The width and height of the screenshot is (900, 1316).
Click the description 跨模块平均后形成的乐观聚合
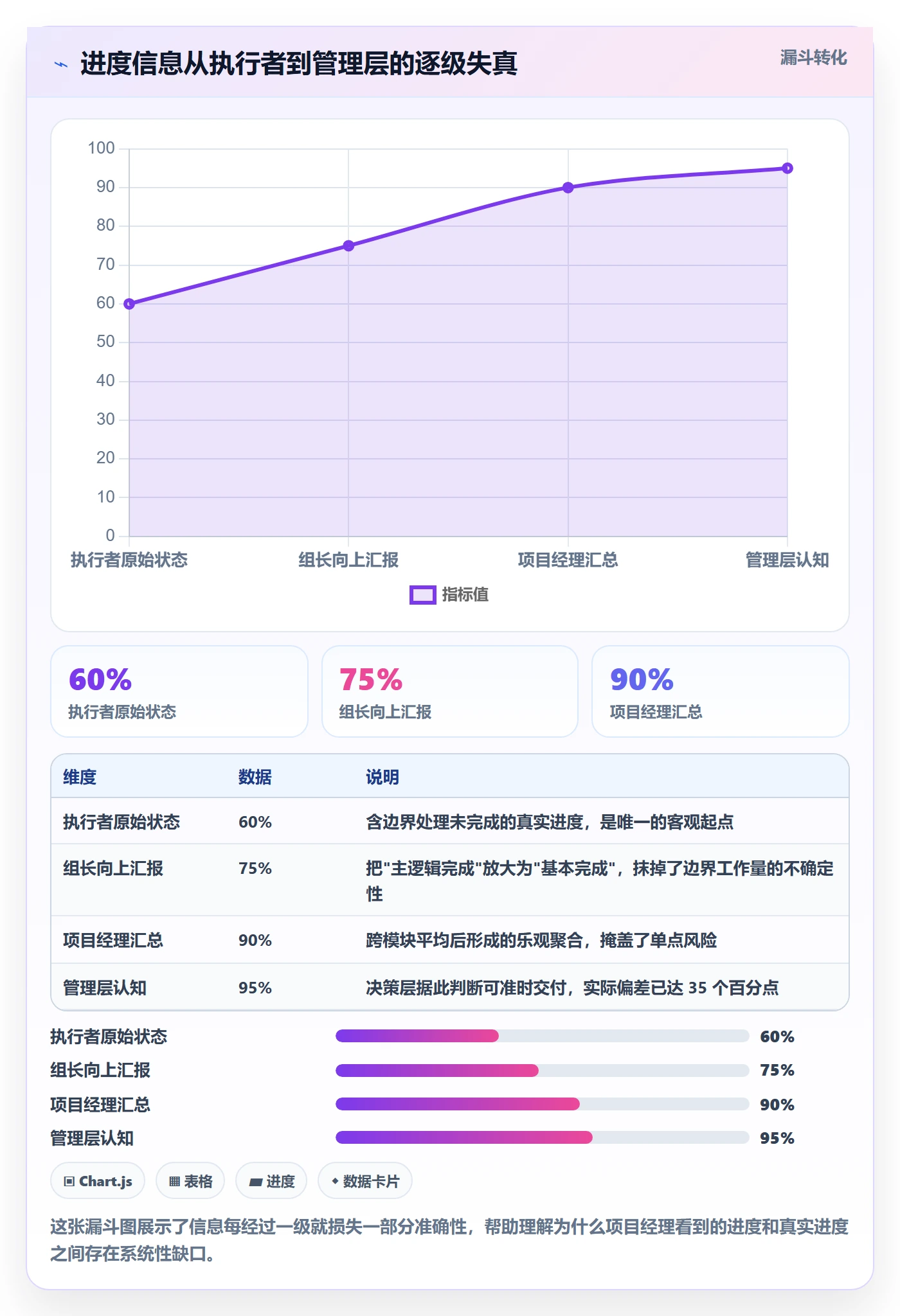474,940
